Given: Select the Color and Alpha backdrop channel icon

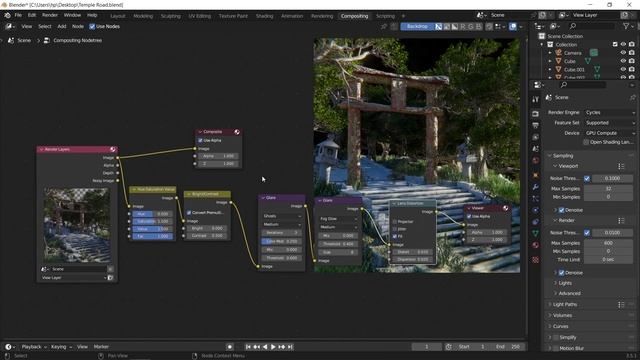Looking at the screenshot, I should pos(438,27).
